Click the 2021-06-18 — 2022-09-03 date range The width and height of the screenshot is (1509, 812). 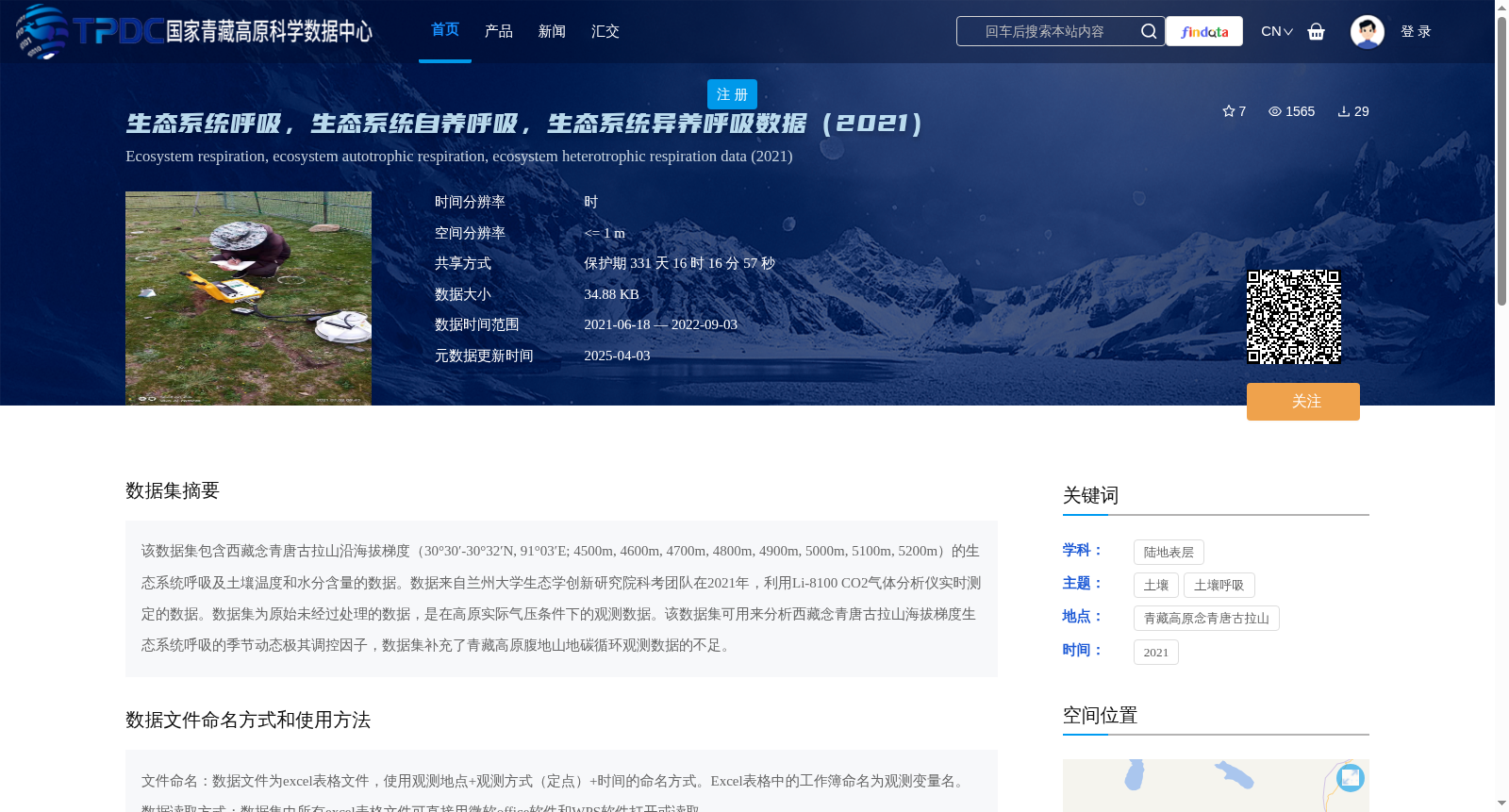pos(660,324)
